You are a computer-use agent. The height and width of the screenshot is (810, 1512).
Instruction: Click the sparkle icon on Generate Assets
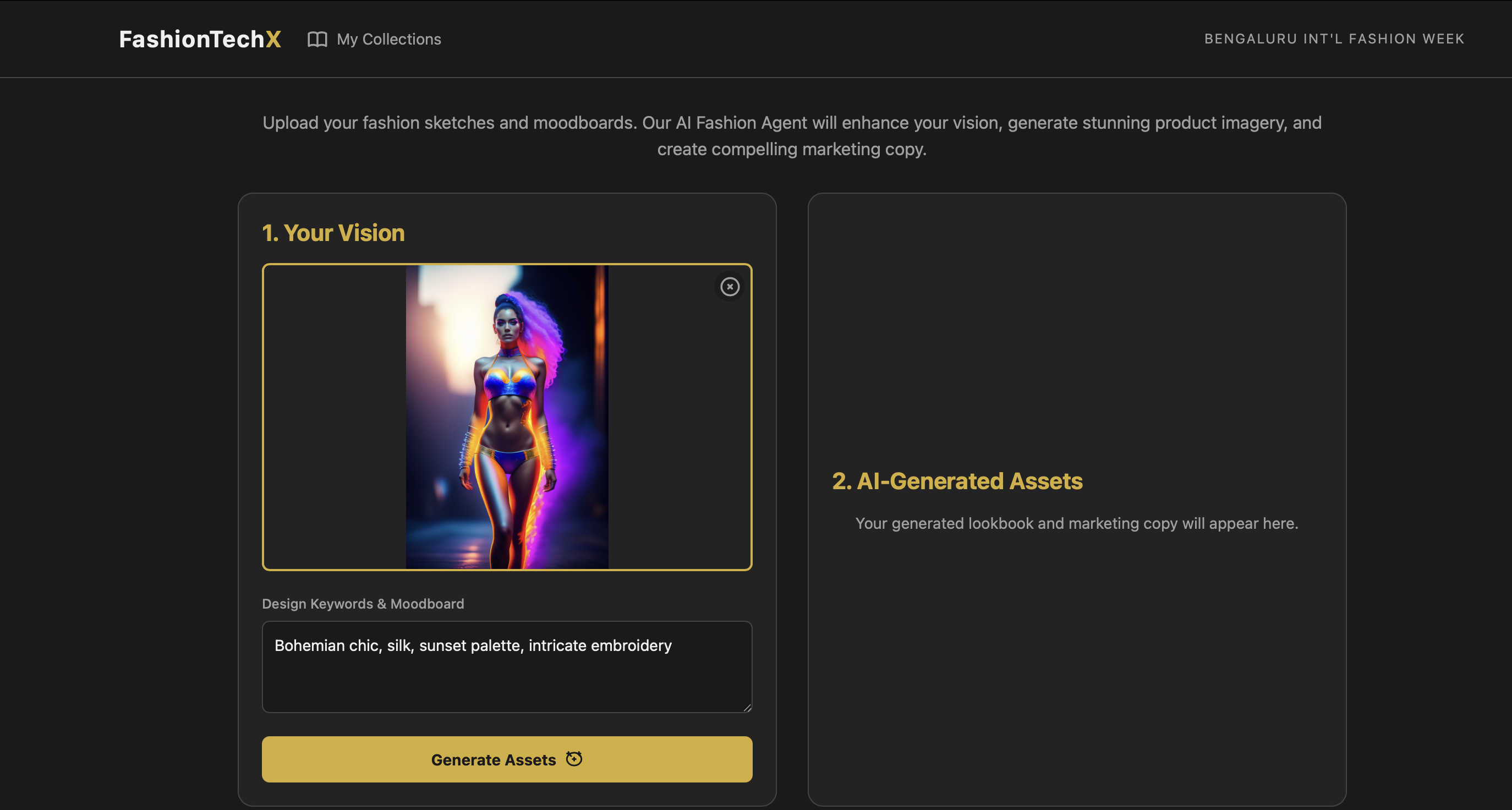pos(574,759)
